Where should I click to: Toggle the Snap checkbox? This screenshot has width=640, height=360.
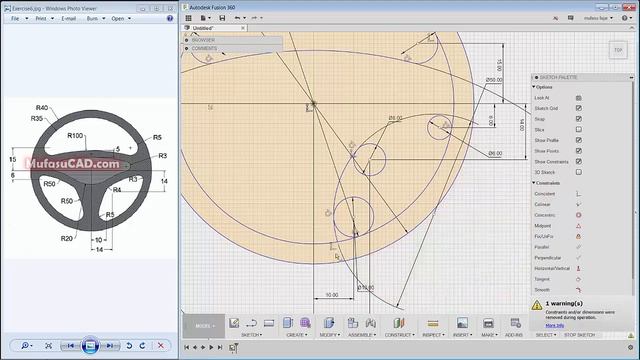tap(578, 119)
